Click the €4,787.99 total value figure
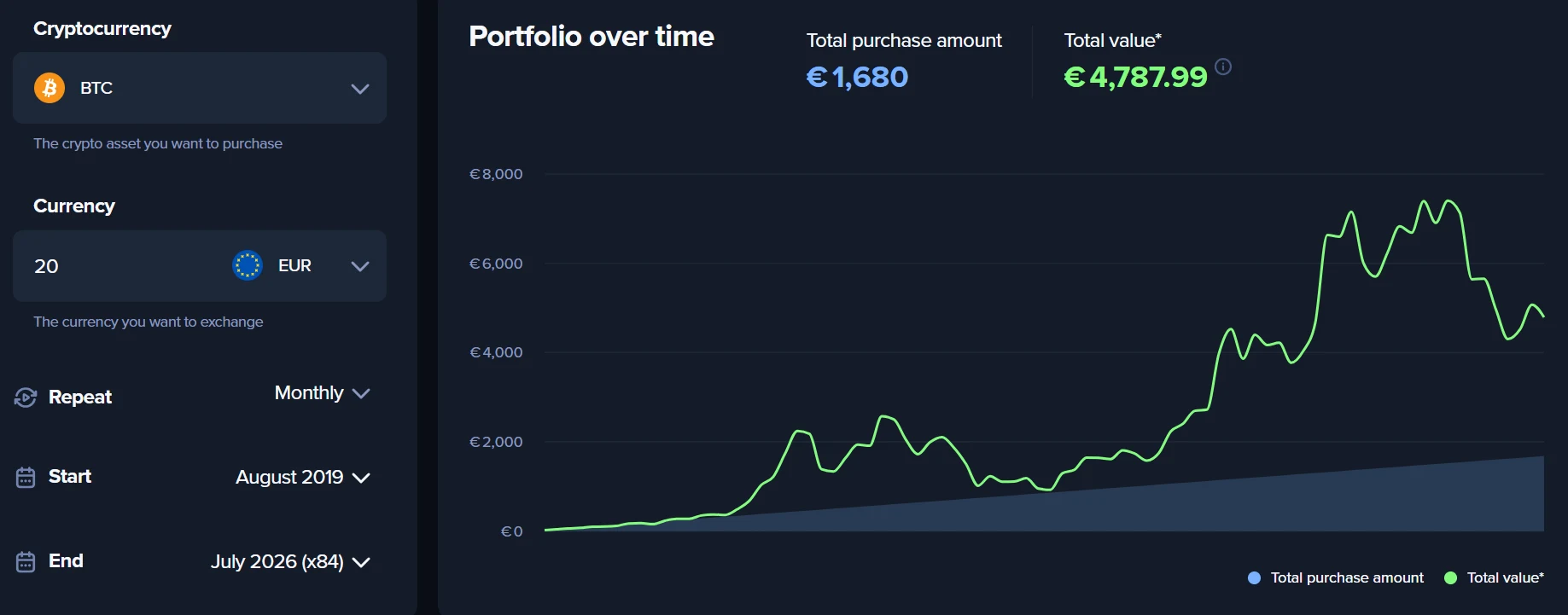Image resolution: width=1568 pixels, height=615 pixels. pos(1135,77)
